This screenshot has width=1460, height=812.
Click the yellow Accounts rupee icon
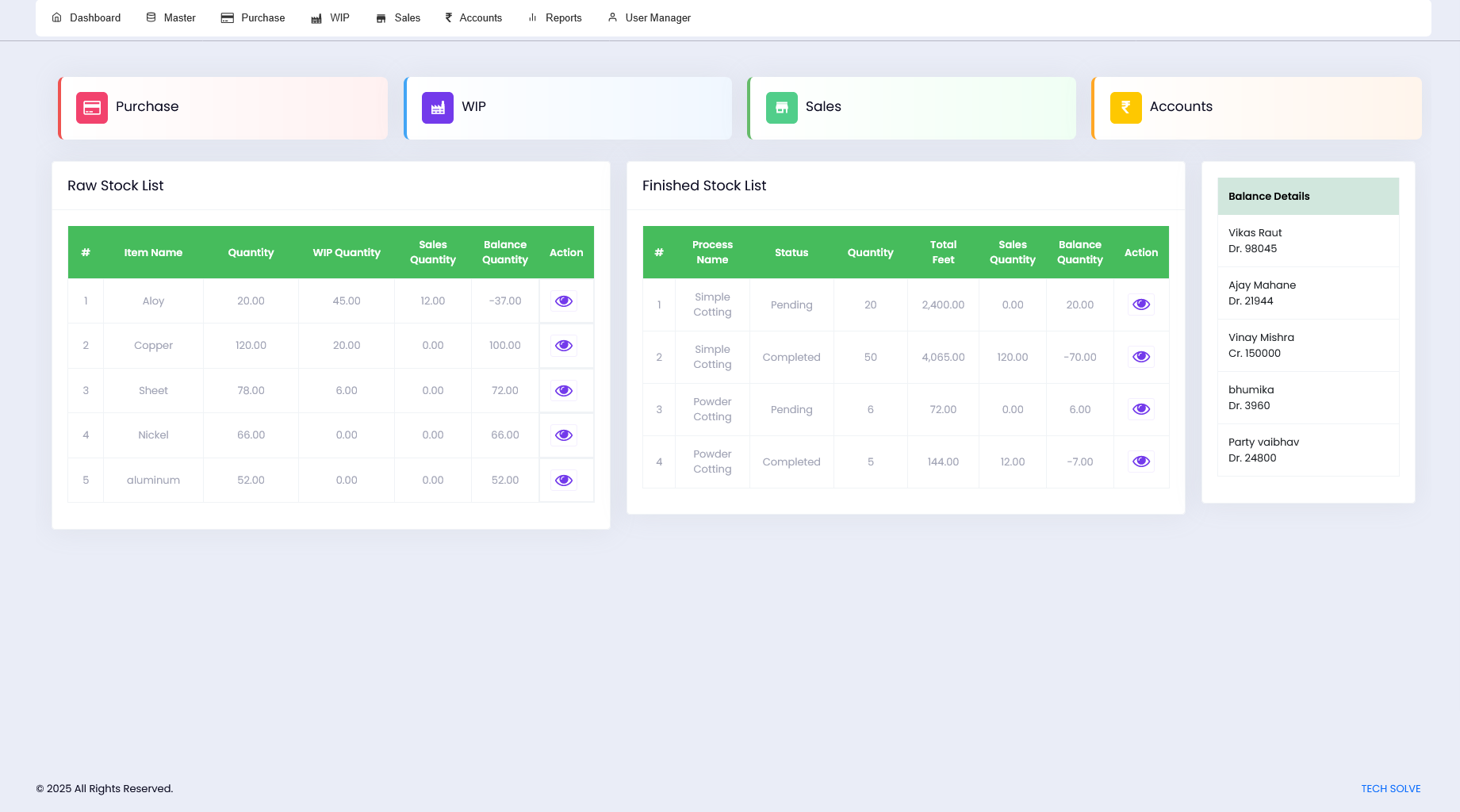1126,108
